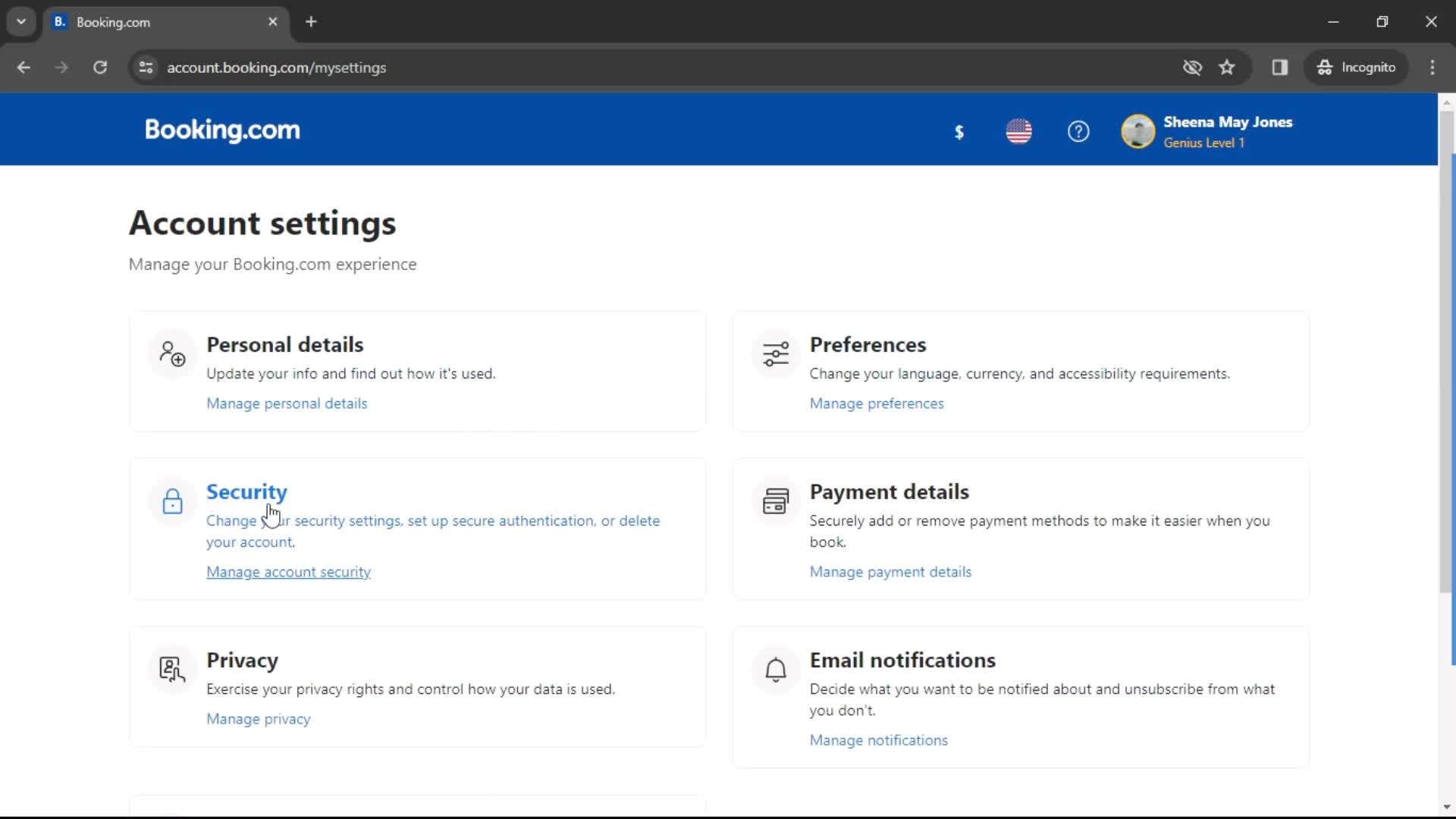The width and height of the screenshot is (1456, 819).
Task: Click the Personal details person icon
Action: [x=172, y=353]
